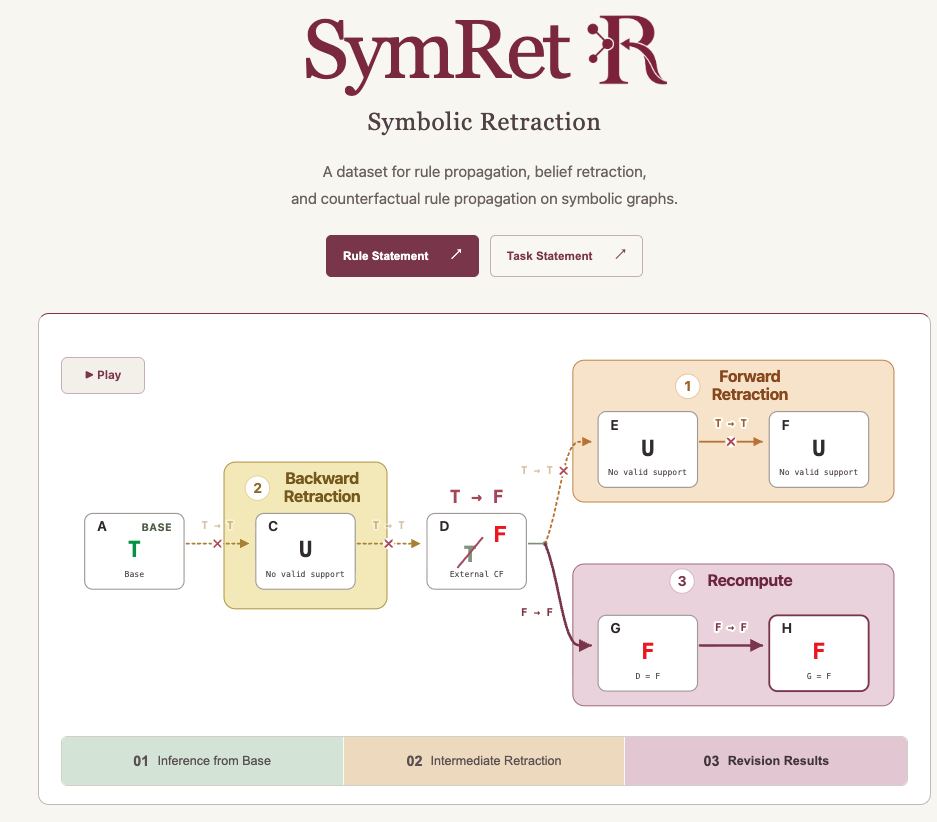Click the arrow icon on Rule Statement
The image size is (937, 822).
pos(456,254)
